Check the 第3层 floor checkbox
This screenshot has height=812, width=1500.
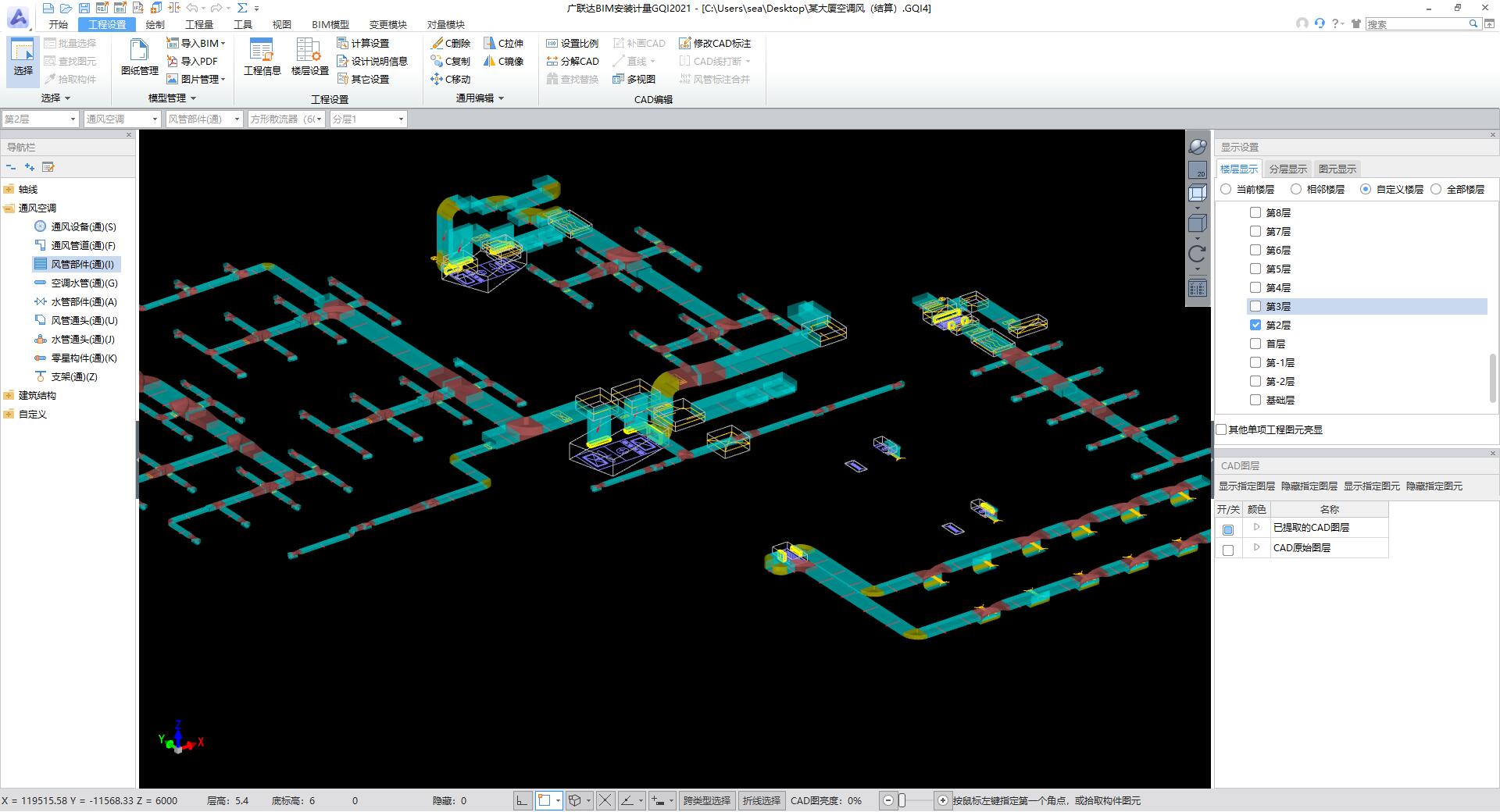(x=1255, y=306)
